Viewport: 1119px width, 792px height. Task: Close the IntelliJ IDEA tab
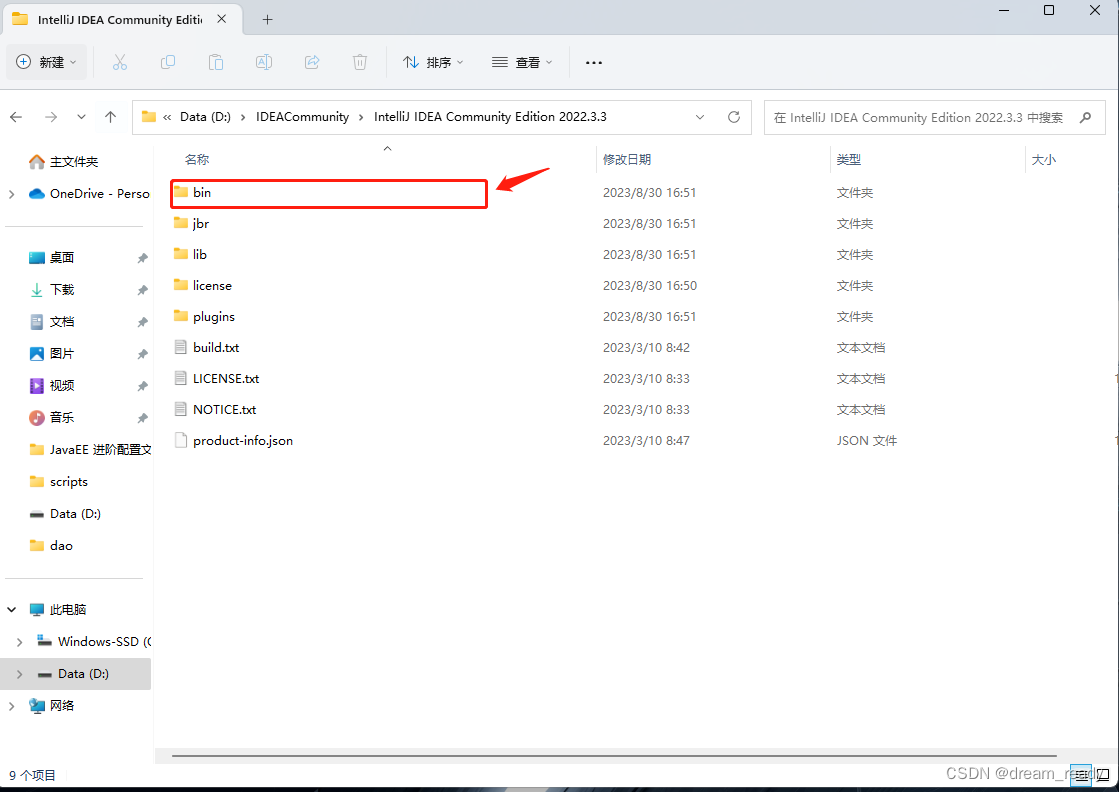pyautogui.click(x=222, y=19)
